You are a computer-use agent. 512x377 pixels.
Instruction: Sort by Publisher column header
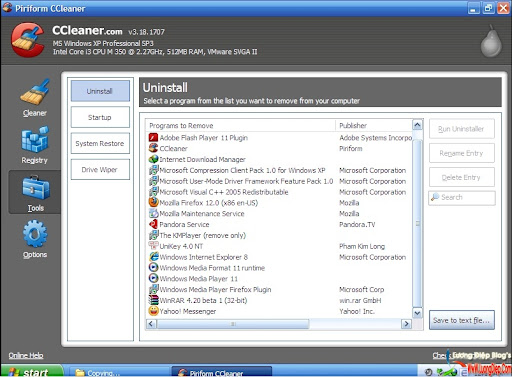pos(374,126)
